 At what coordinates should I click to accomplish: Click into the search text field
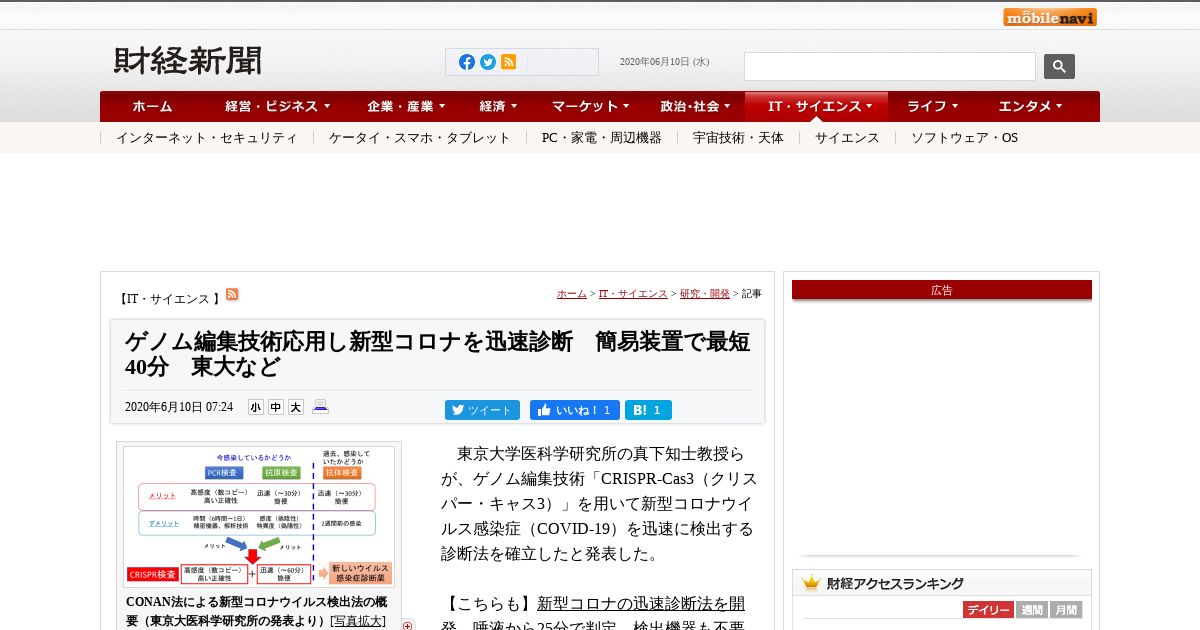tap(890, 66)
